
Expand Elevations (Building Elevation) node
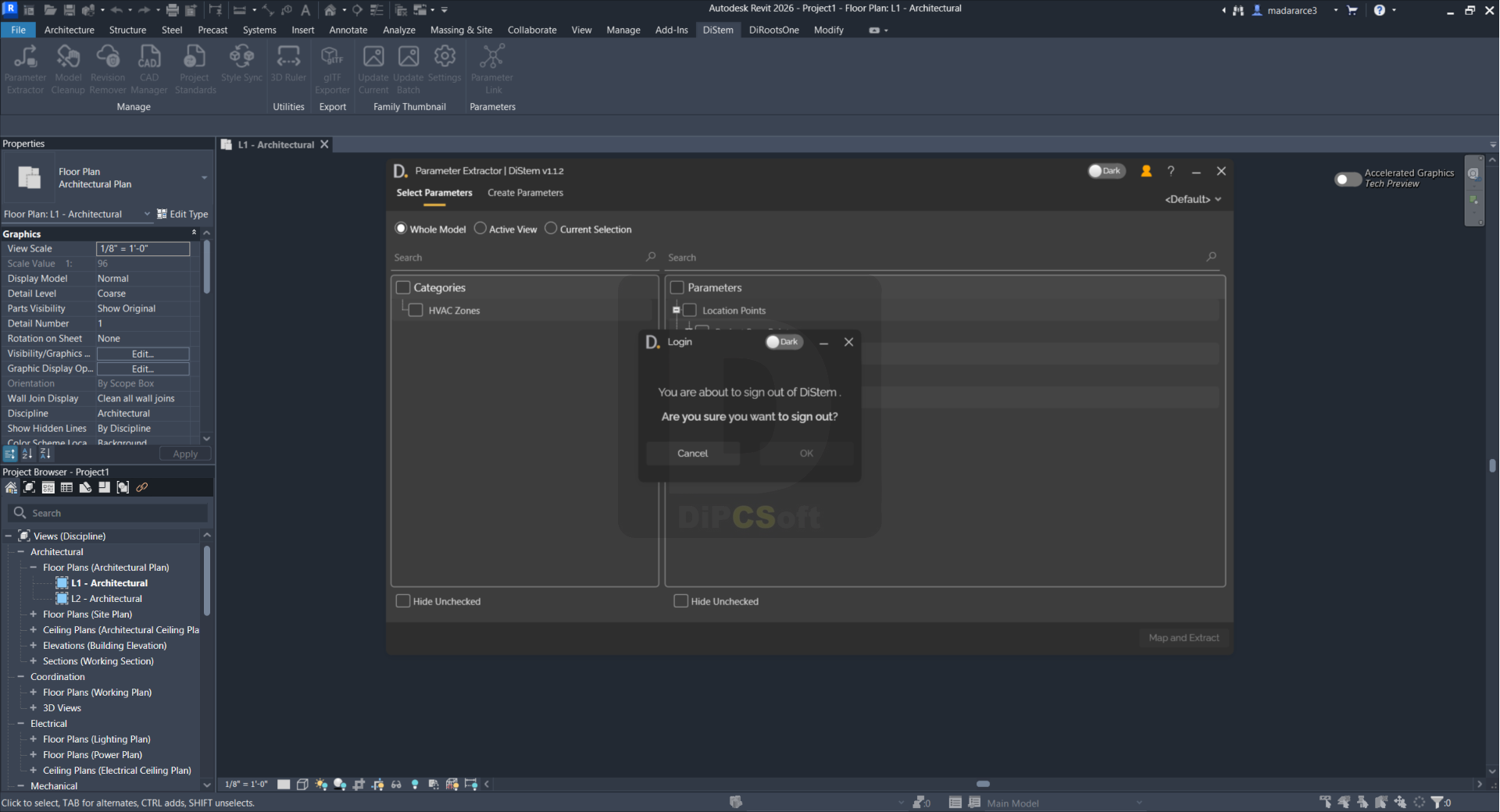pyautogui.click(x=34, y=646)
